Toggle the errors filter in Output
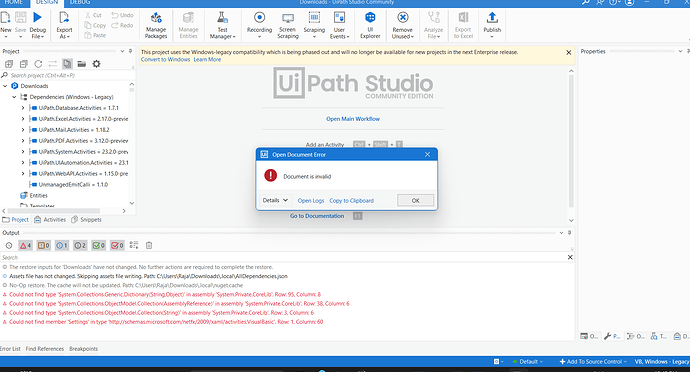Viewport: 690px width, 372px height. tap(26, 245)
